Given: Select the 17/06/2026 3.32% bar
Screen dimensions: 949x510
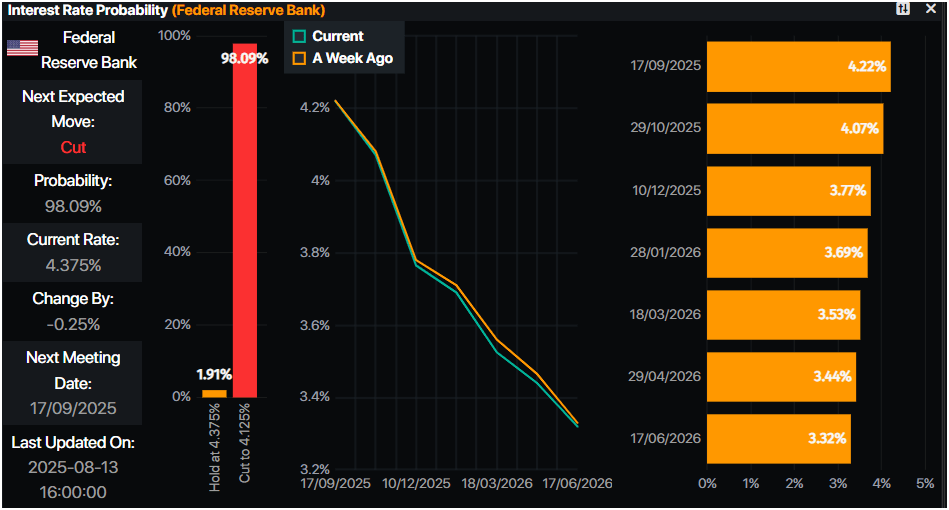Looking at the screenshot, I should pos(778,439).
